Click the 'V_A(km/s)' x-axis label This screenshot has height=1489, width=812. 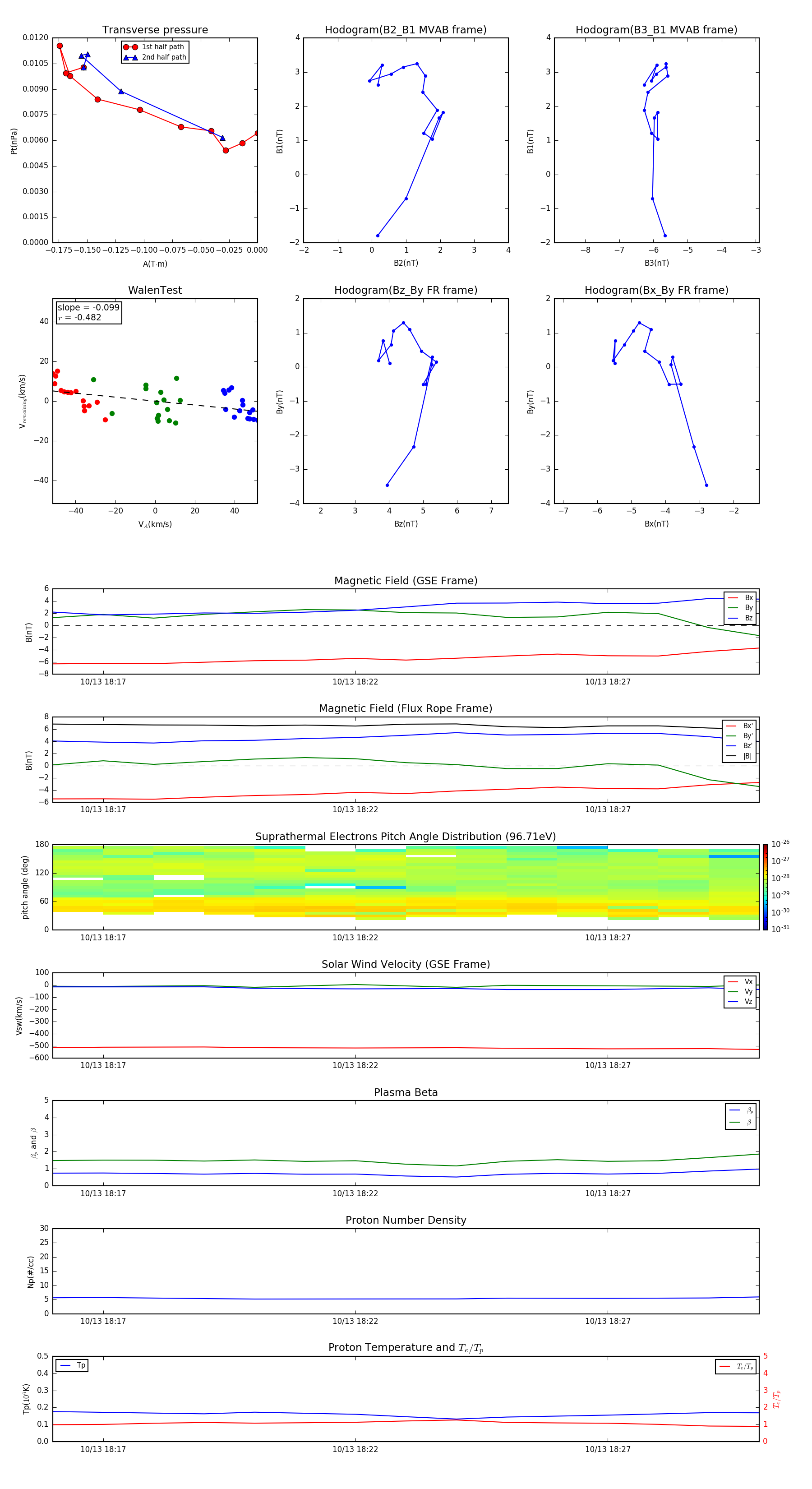click(x=155, y=524)
